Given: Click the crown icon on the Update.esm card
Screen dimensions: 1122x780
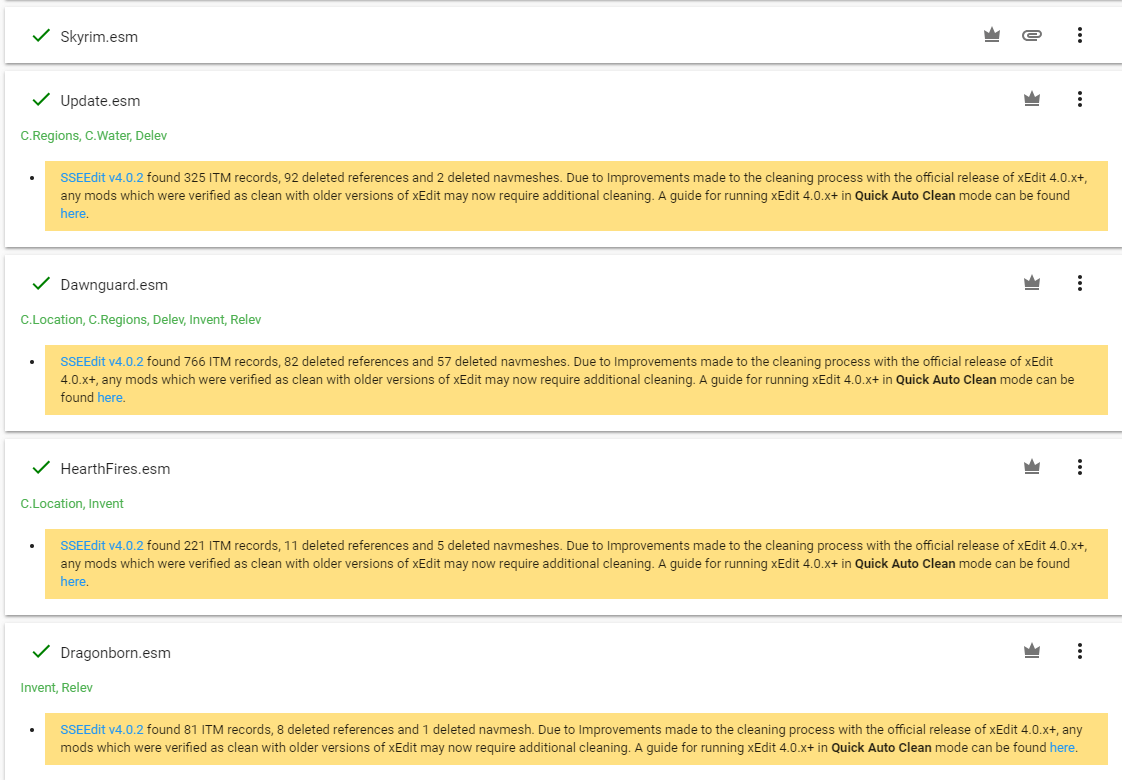Looking at the screenshot, I should [x=1032, y=99].
